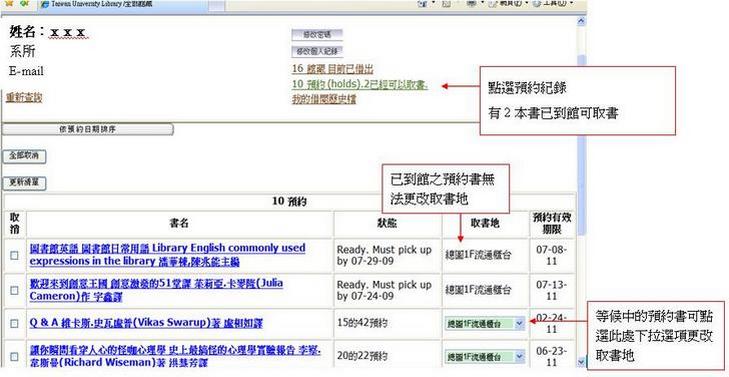Open the 10 預約 (holds) link
The image size is (729, 377).
[x=360, y=85]
